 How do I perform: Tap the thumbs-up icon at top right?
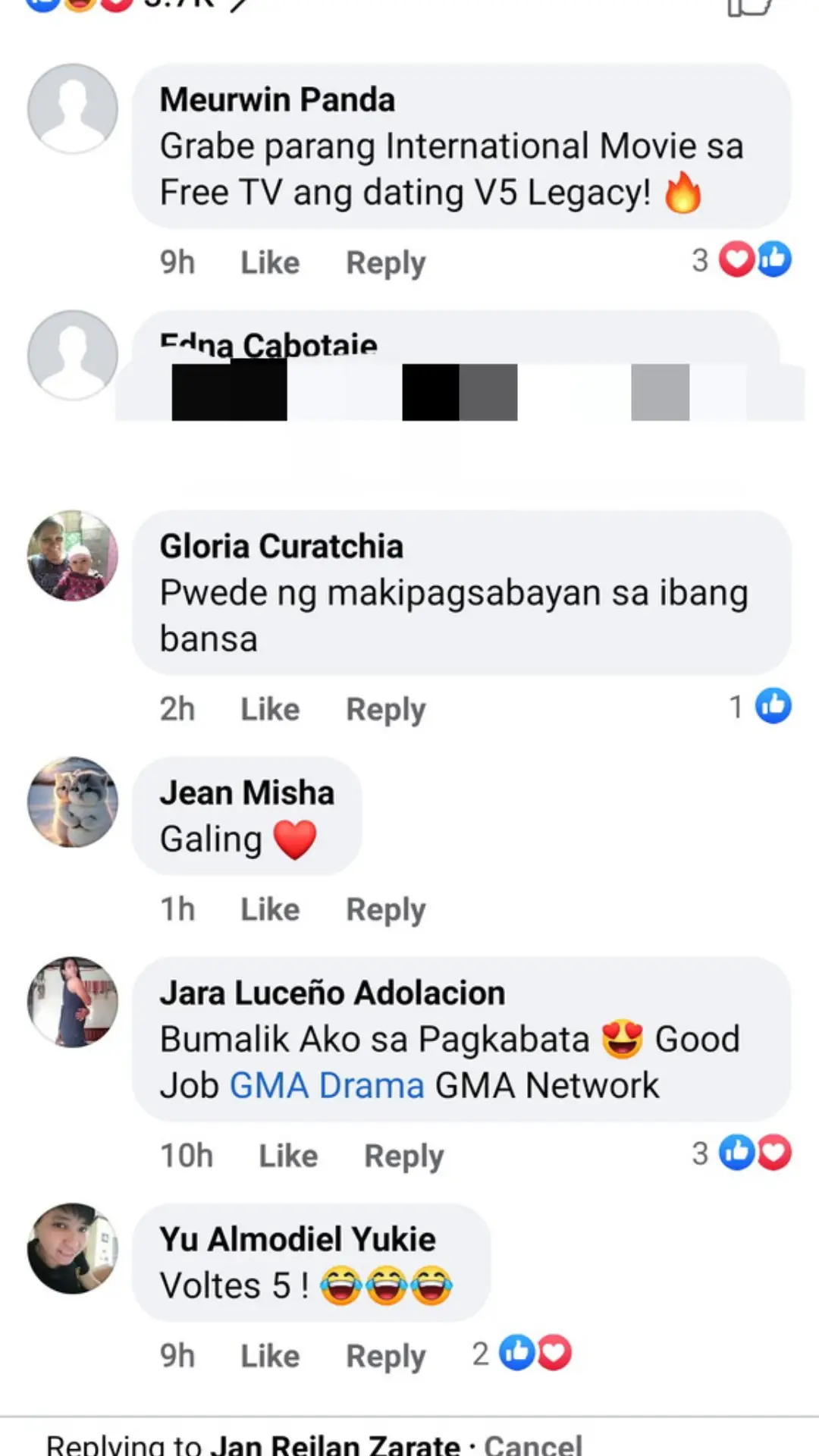click(749, 8)
